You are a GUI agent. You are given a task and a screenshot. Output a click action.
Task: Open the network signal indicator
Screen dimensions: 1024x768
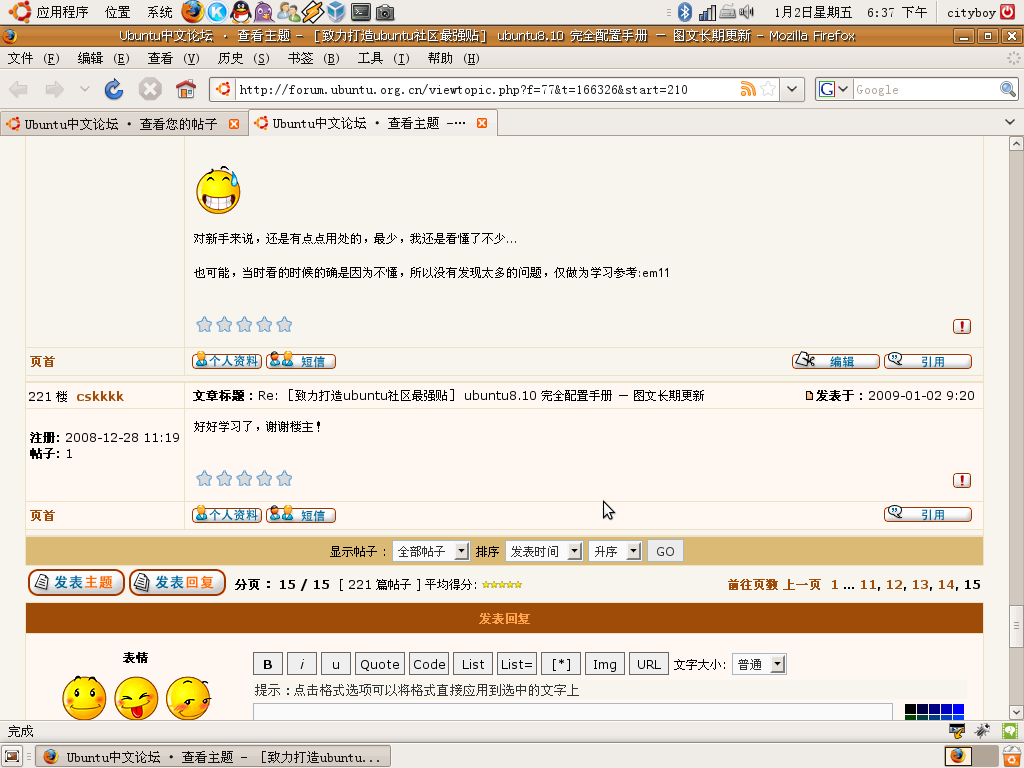pyautogui.click(x=707, y=12)
